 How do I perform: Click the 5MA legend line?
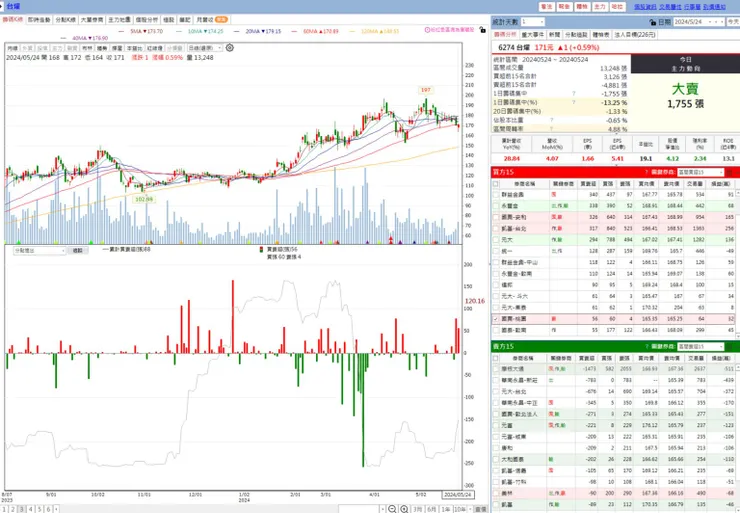click(x=140, y=31)
